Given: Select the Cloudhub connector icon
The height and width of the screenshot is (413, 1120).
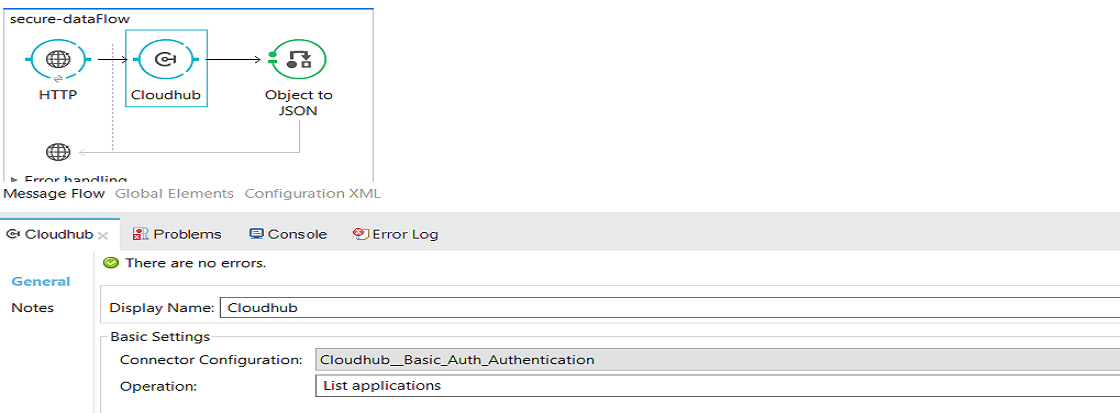Looking at the screenshot, I should tap(166, 59).
